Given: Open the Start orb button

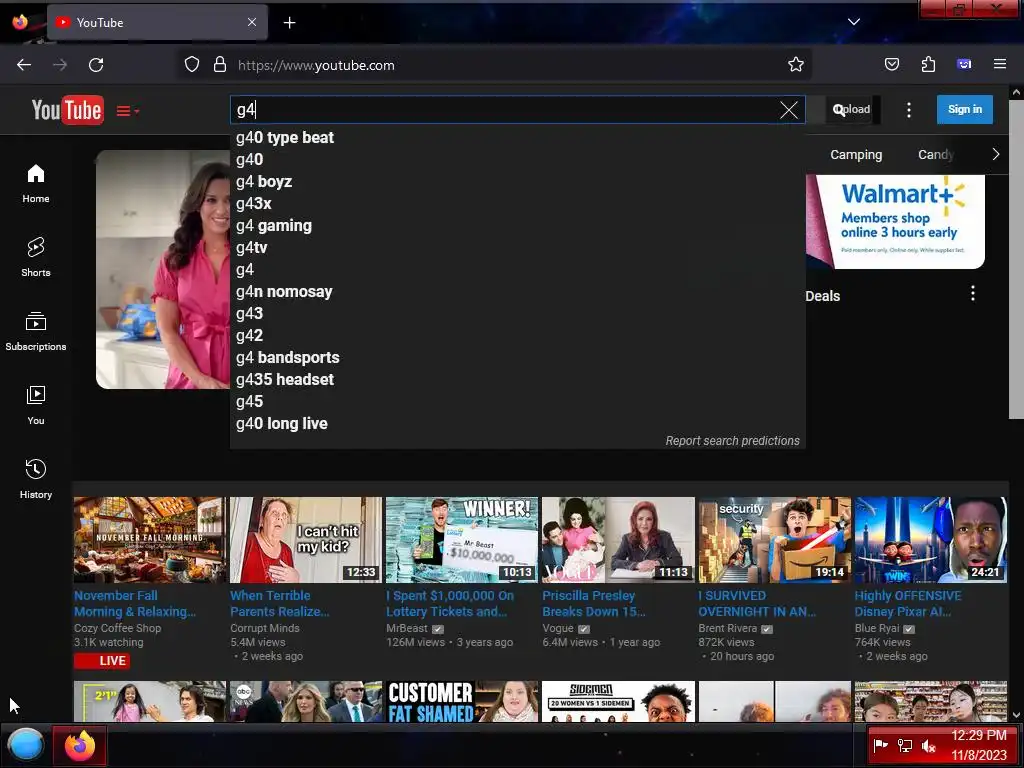Looking at the screenshot, I should (x=25, y=745).
